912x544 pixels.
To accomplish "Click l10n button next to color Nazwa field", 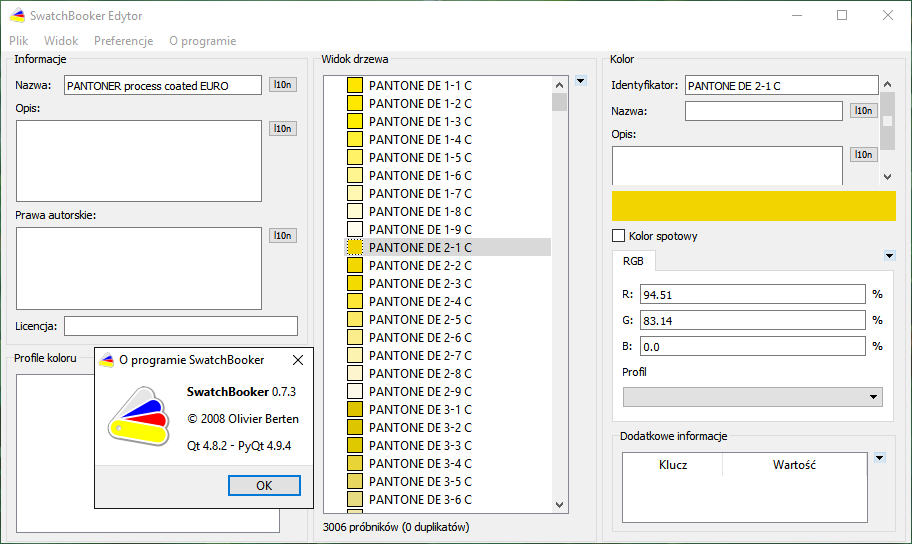I will (x=863, y=111).
